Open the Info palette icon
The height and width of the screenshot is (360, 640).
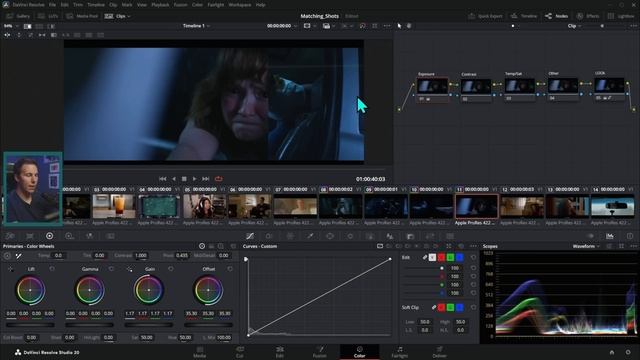click(x=630, y=236)
